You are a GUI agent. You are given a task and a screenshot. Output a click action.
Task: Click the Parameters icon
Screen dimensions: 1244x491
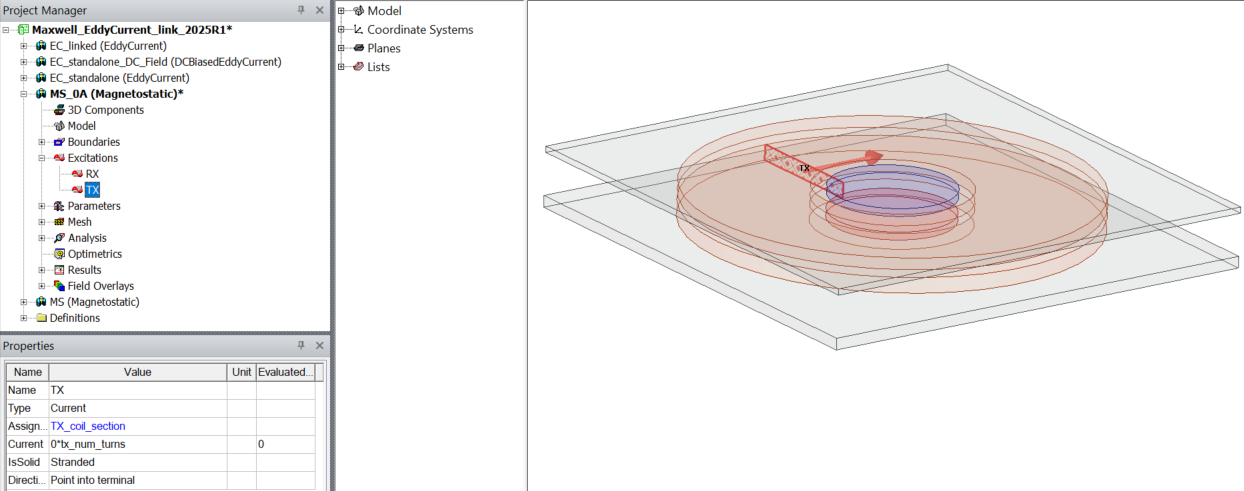click(59, 206)
